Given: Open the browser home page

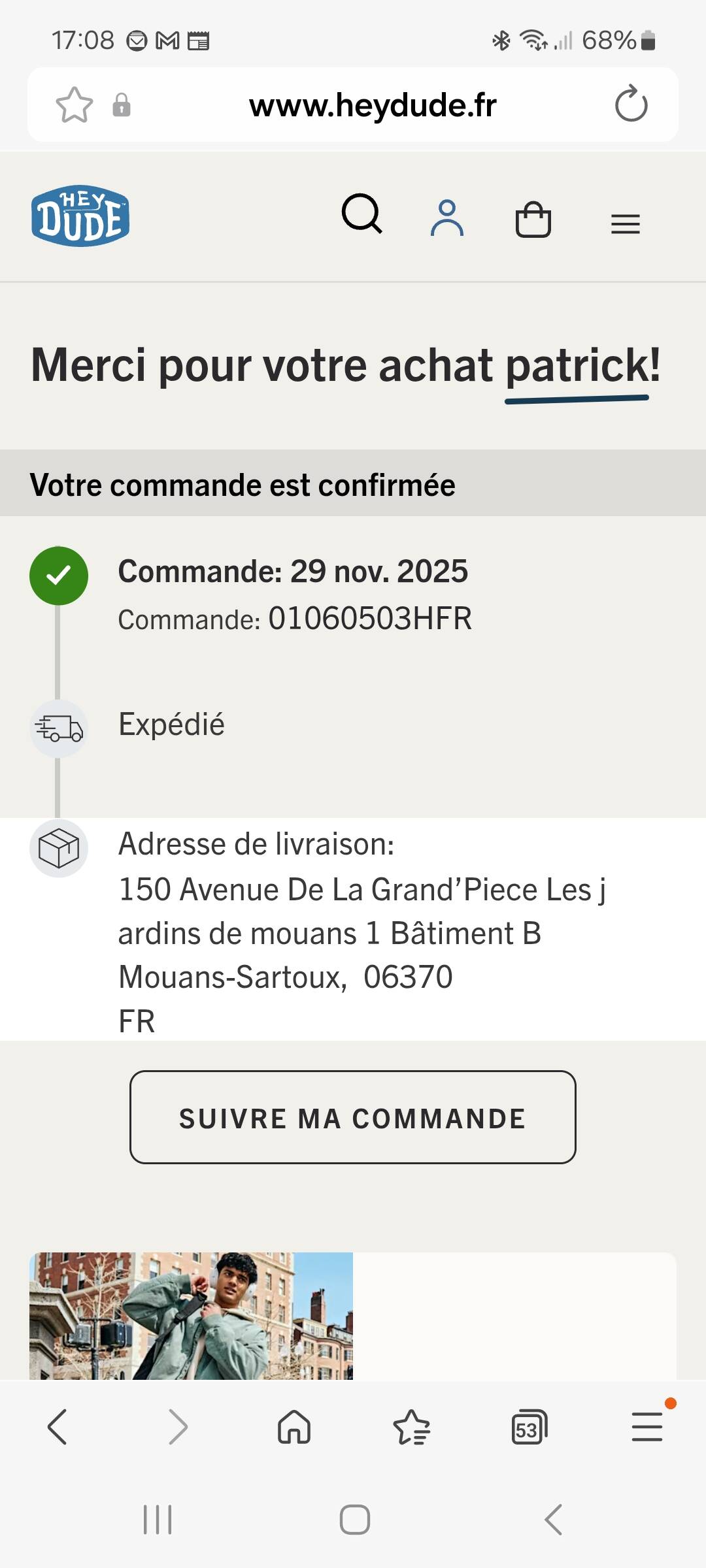Looking at the screenshot, I should tap(294, 1426).
